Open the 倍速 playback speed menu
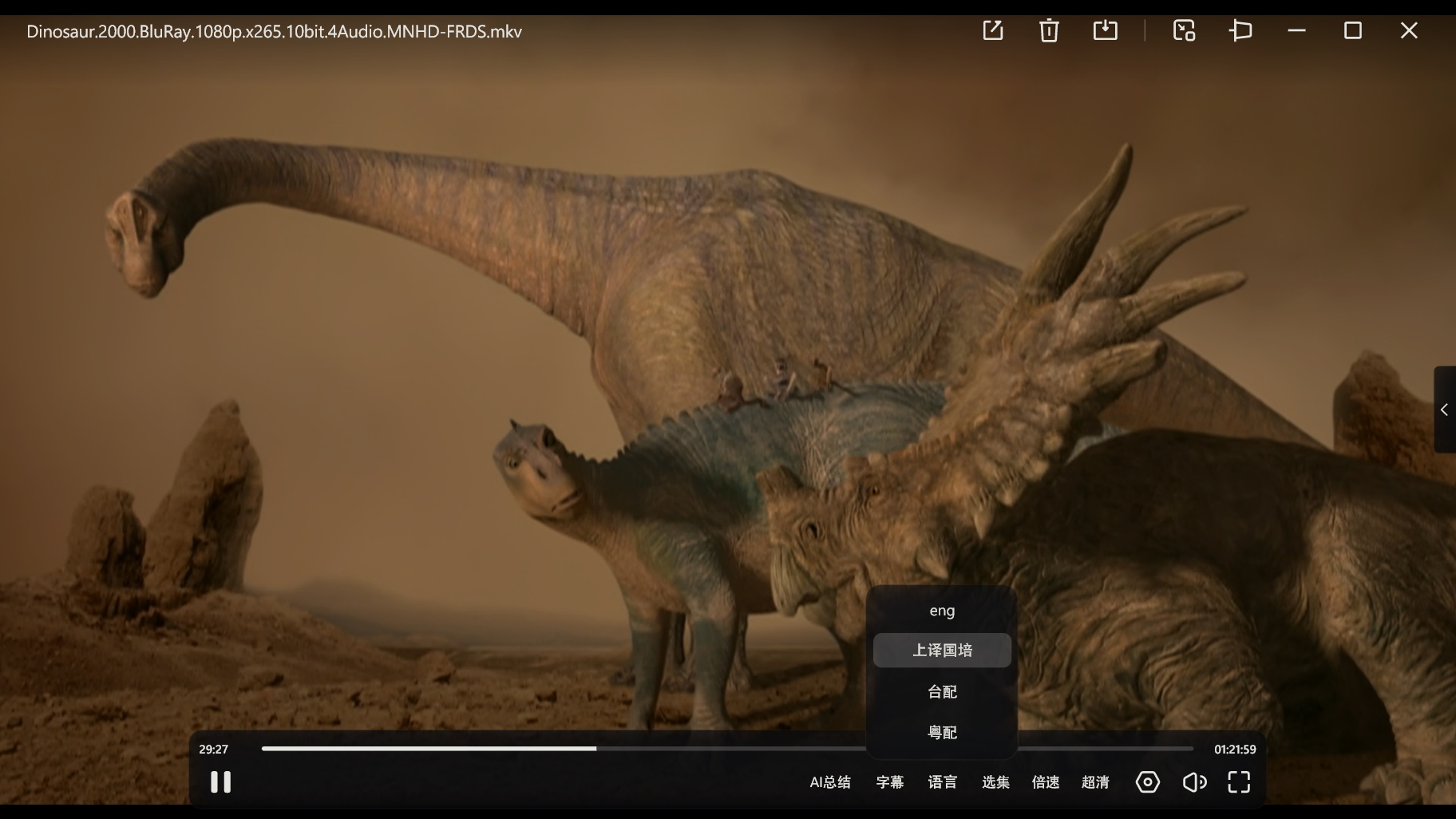This screenshot has height=819, width=1456. (x=1044, y=782)
